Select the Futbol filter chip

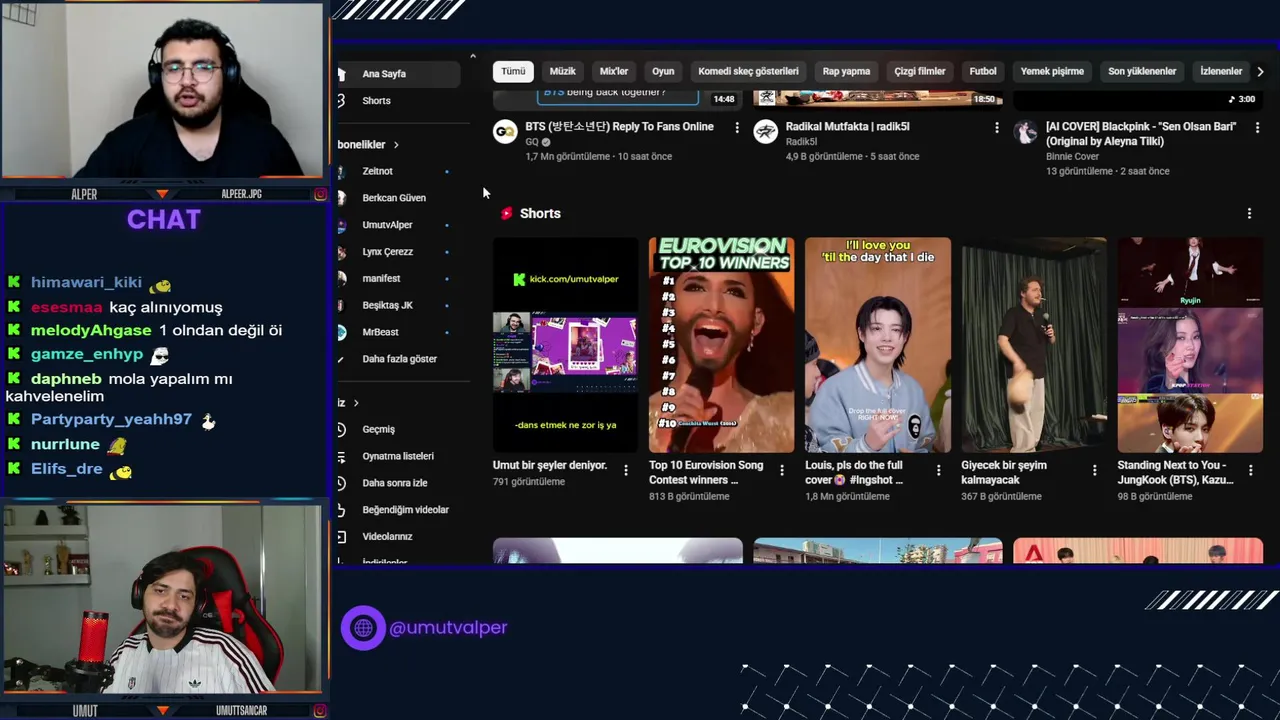pos(983,71)
